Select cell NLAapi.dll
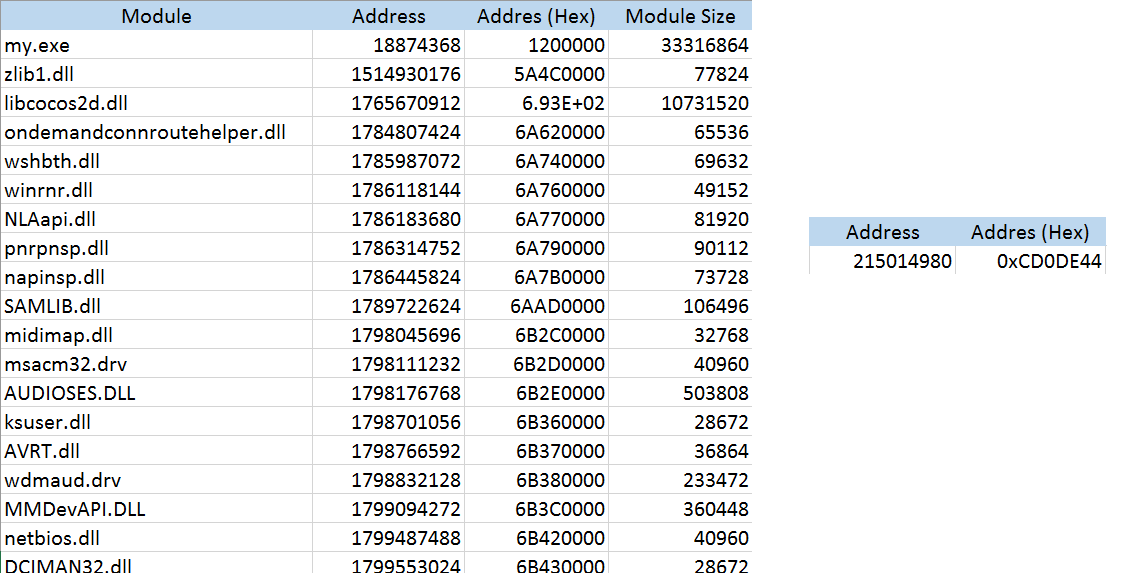Image resolution: width=1144 pixels, height=574 pixels. 156,219
